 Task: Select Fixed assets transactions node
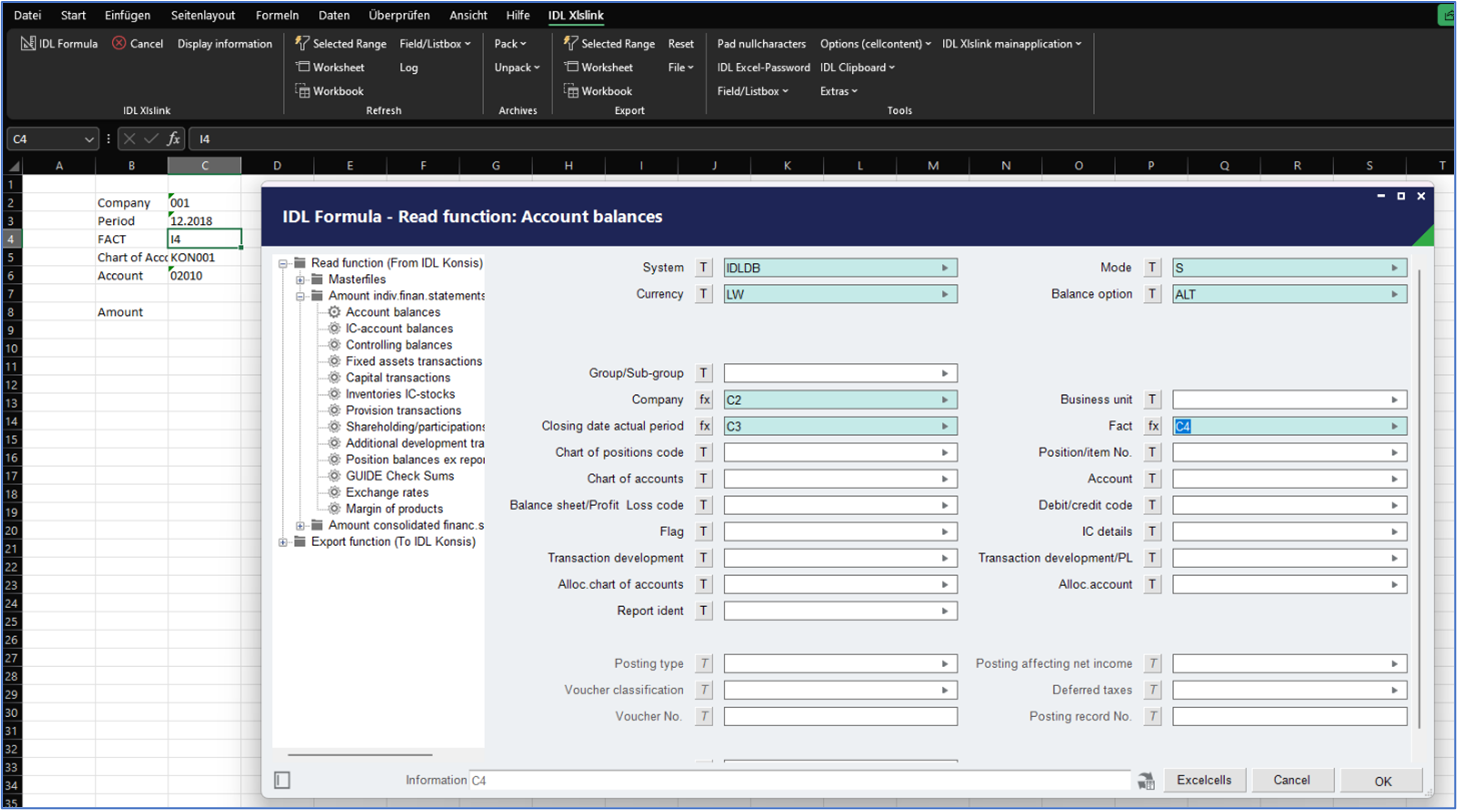[405, 361]
